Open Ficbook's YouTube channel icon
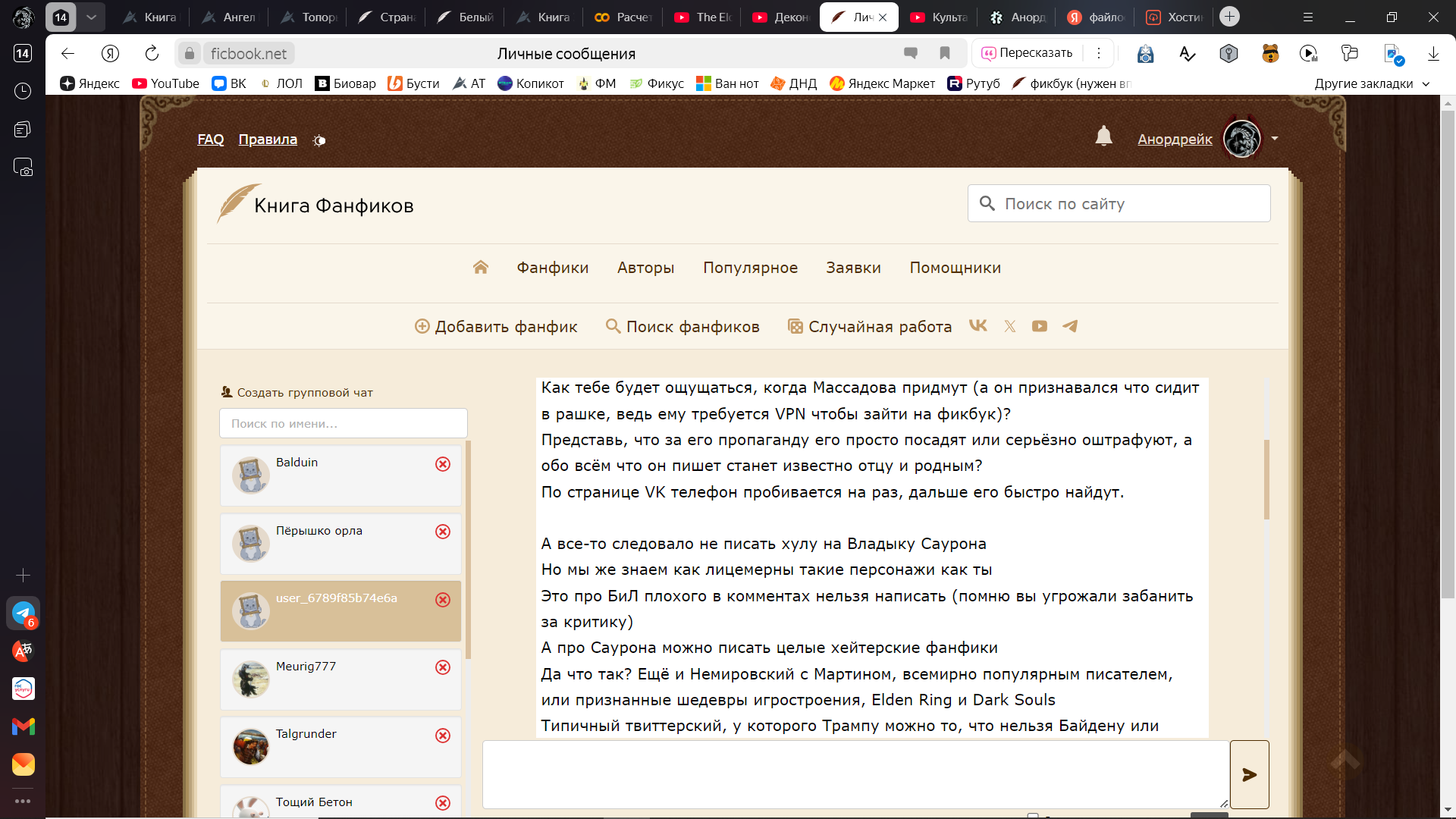 coord(1040,326)
